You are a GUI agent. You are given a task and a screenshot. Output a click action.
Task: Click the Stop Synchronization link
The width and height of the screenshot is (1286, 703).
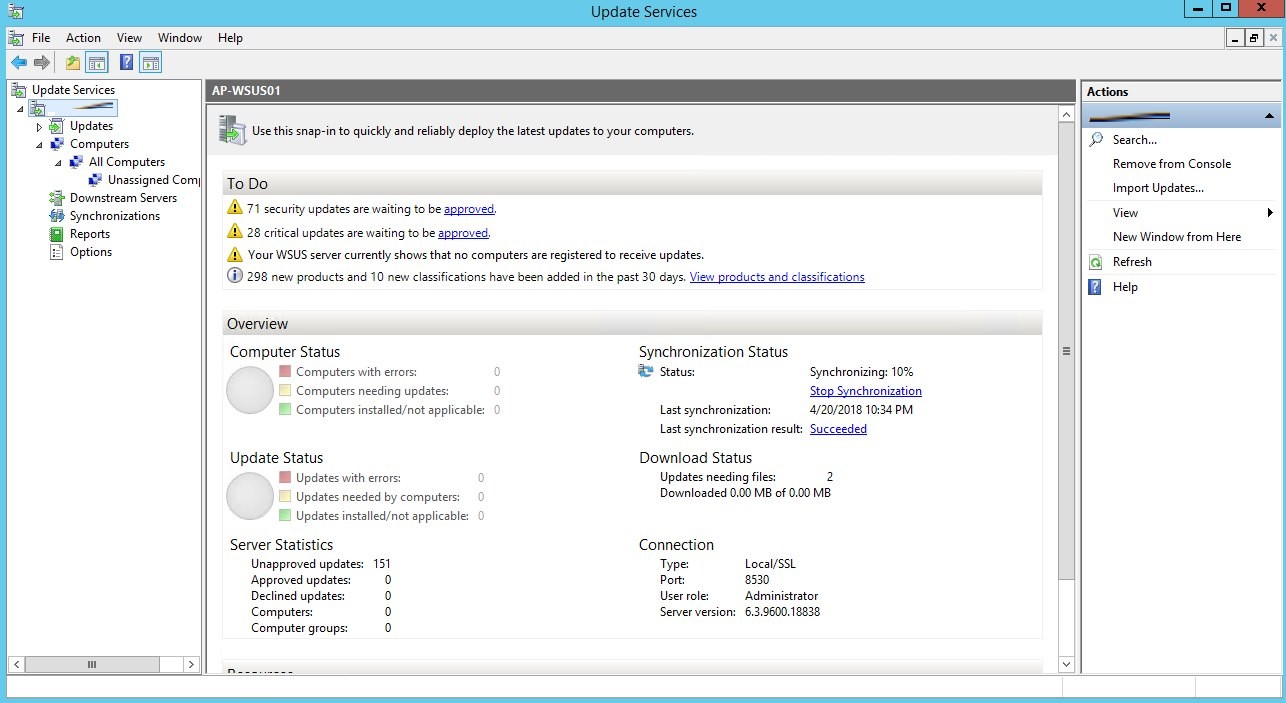[865, 391]
